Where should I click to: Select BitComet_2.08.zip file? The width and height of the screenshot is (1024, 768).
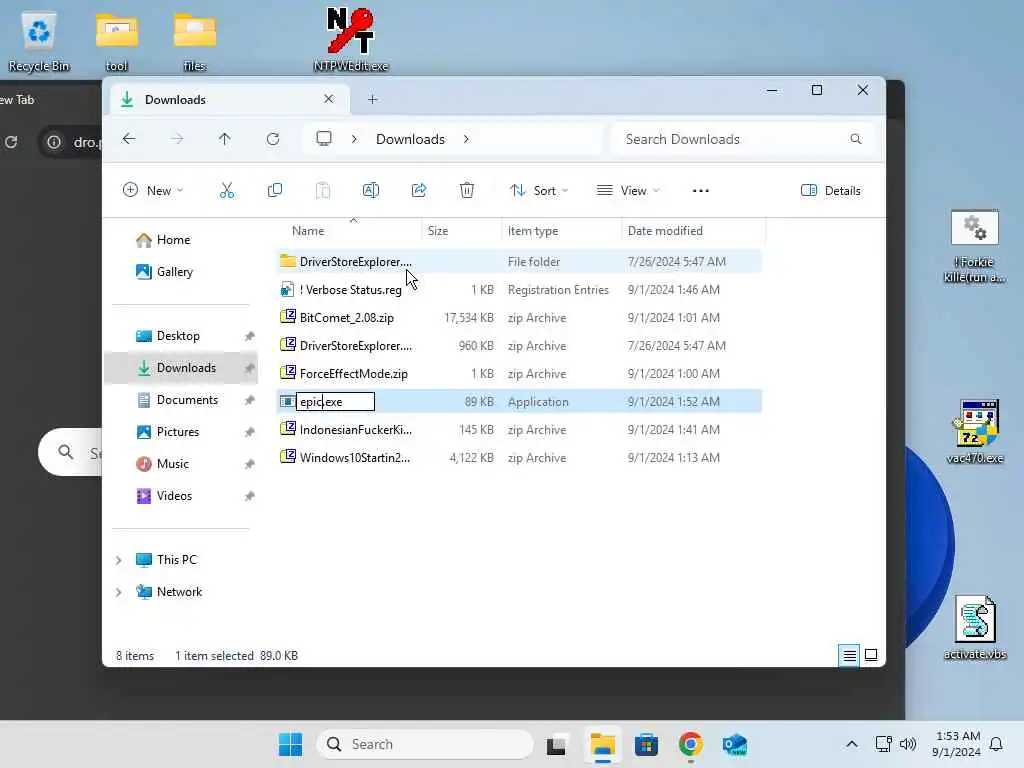point(519,317)
